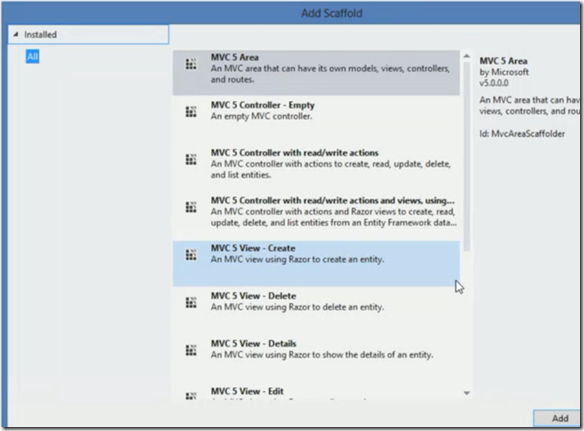Image resolution: width=584 pixels, height=431 pixels.
Task: Click the scroll down arrow of scaffold list
Action: [466, 393]
